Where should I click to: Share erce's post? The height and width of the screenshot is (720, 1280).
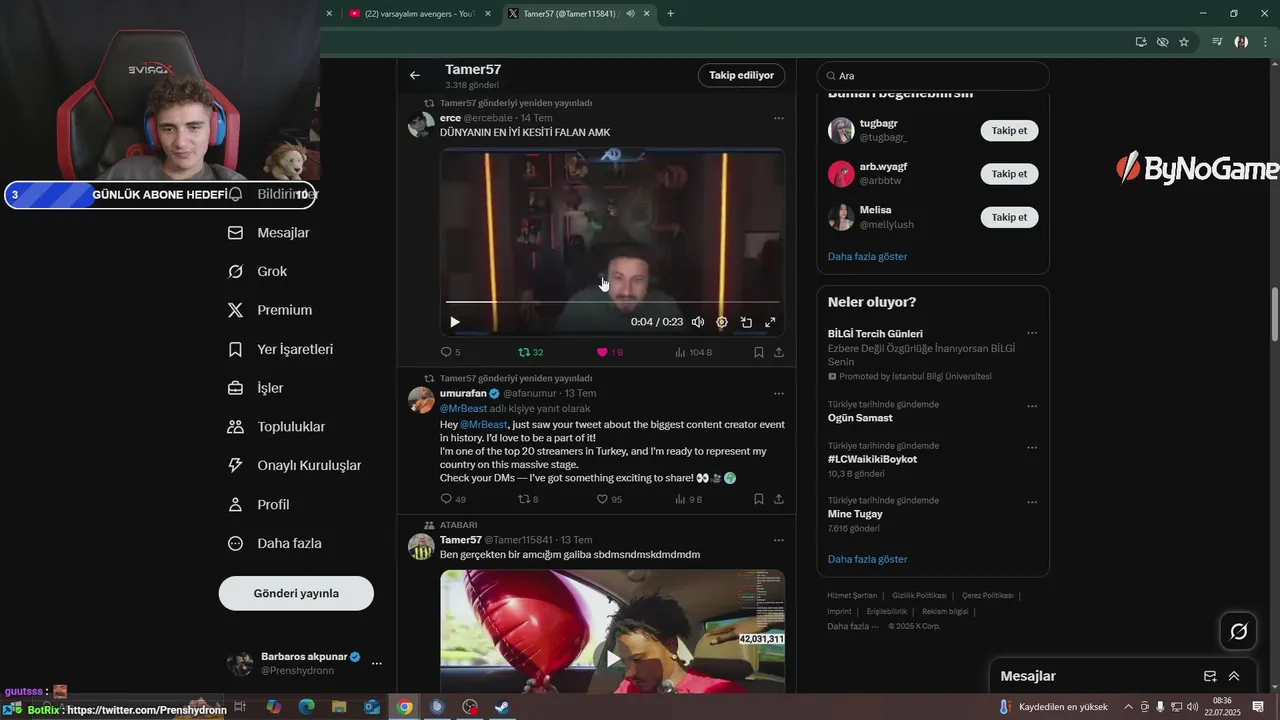tap(778, 352)
